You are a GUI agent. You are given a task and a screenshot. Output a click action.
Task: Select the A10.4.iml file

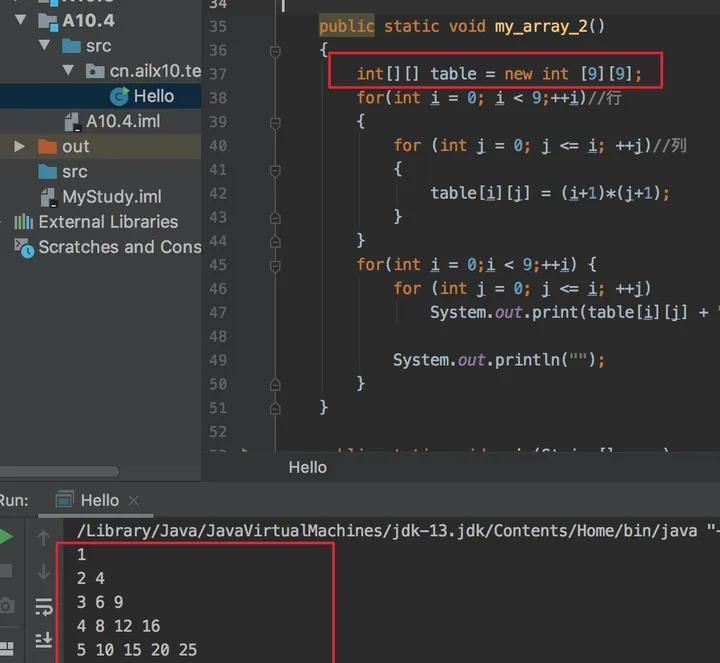pos(122,121)
